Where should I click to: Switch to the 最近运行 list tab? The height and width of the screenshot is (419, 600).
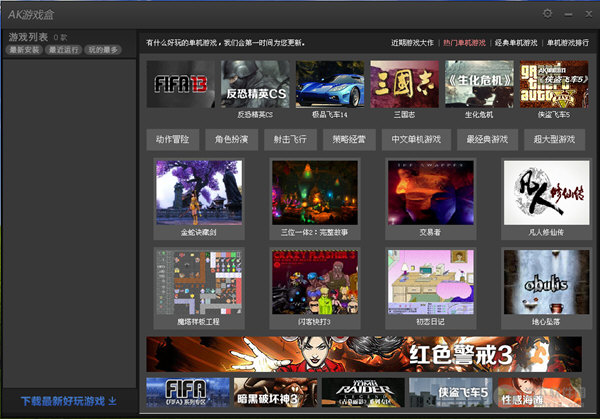click(x=63, y=49)
